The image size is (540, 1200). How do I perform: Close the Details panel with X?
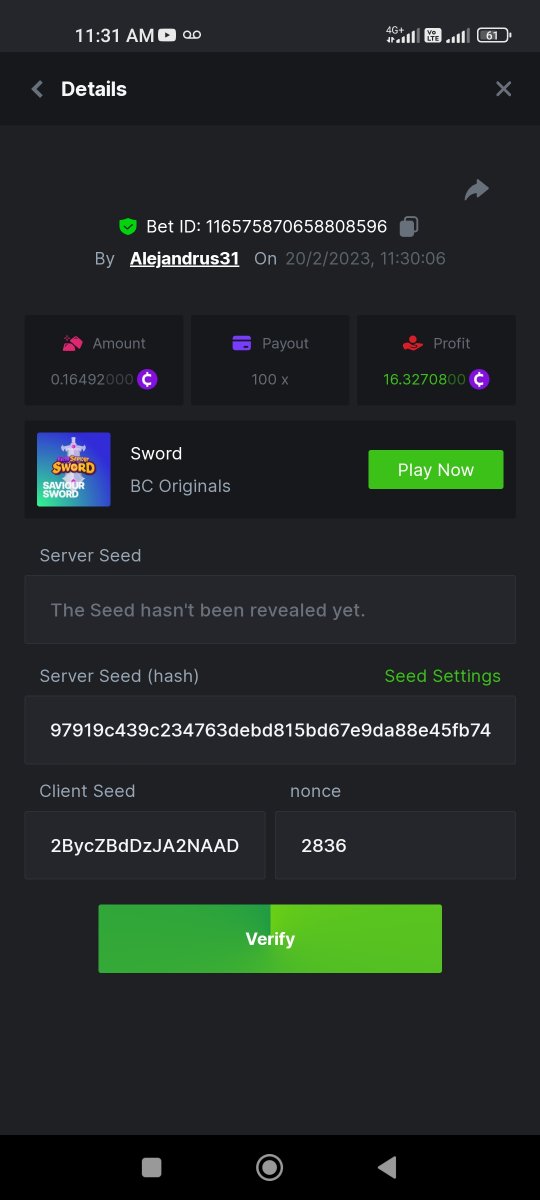coord(504,89)
